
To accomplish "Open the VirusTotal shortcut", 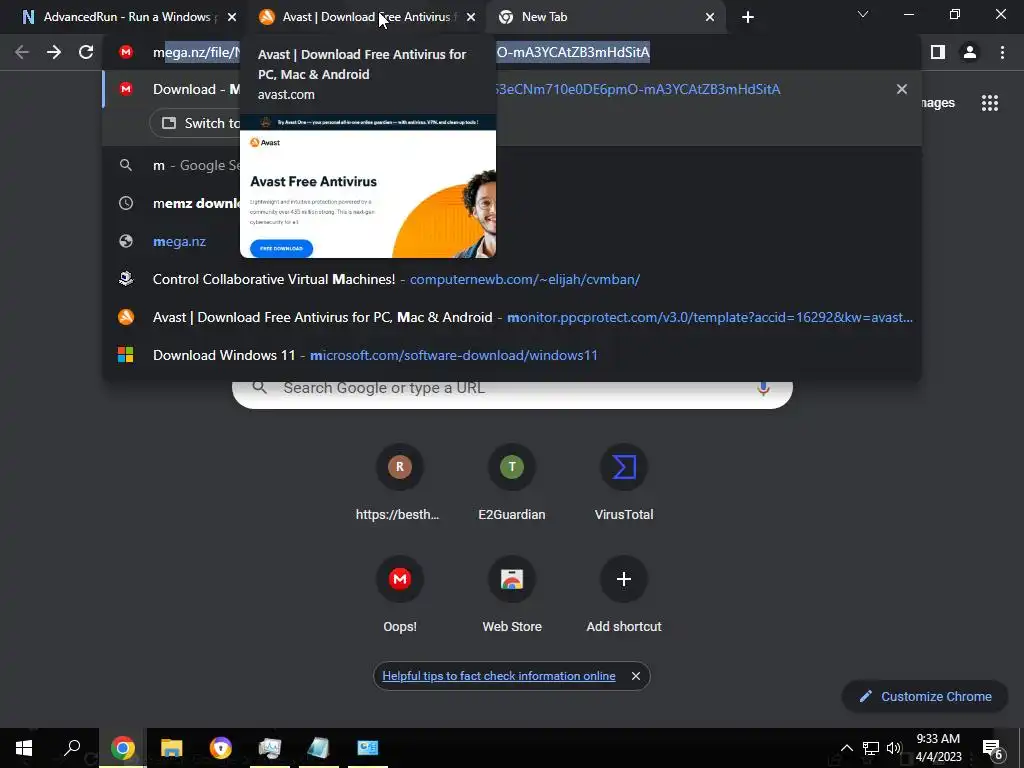I will [x=624, y=482].
